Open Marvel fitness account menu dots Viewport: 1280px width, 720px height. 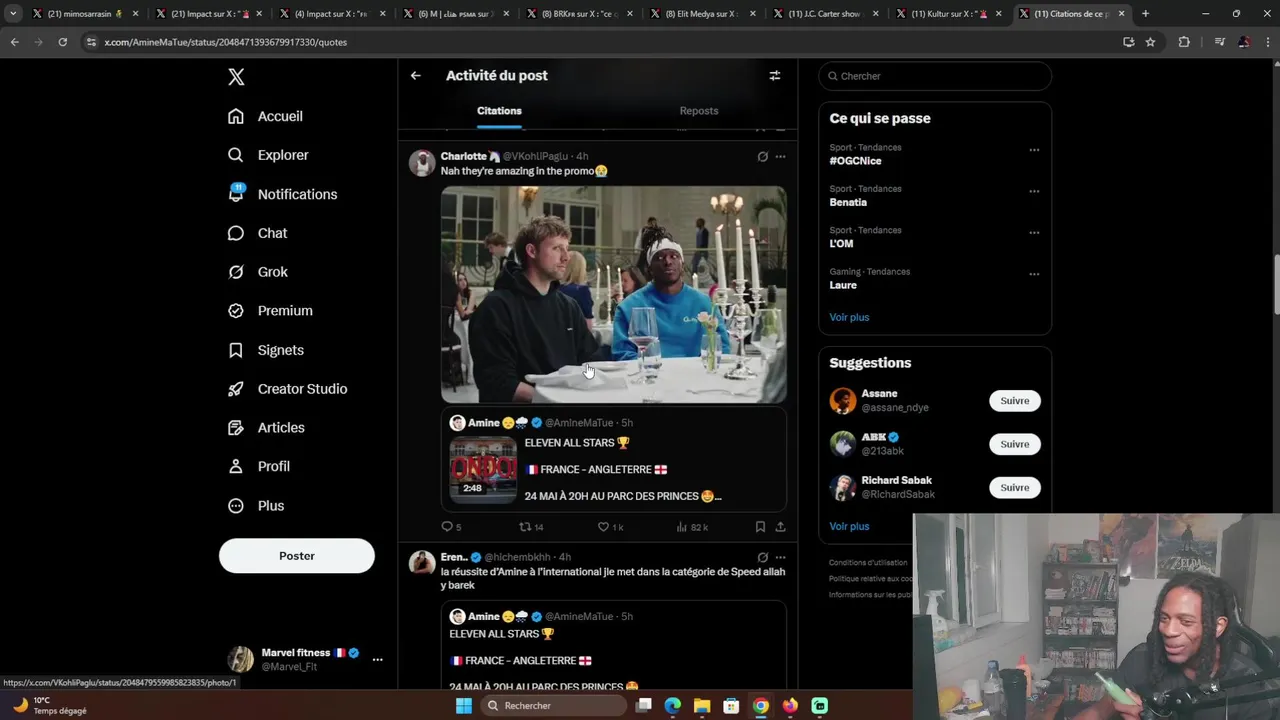[x=377, y=659]
